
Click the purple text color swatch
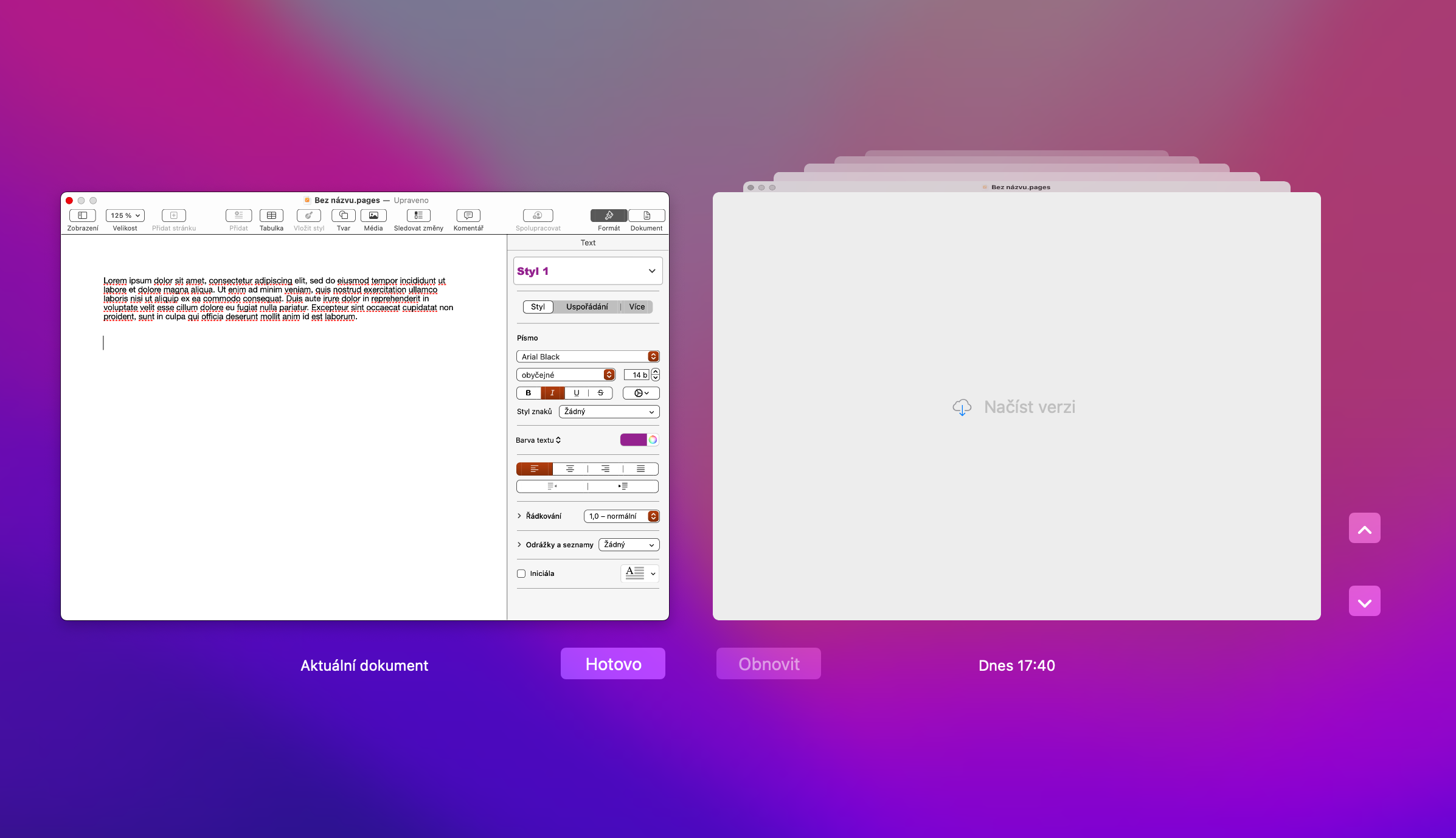(x=633, y=440)
